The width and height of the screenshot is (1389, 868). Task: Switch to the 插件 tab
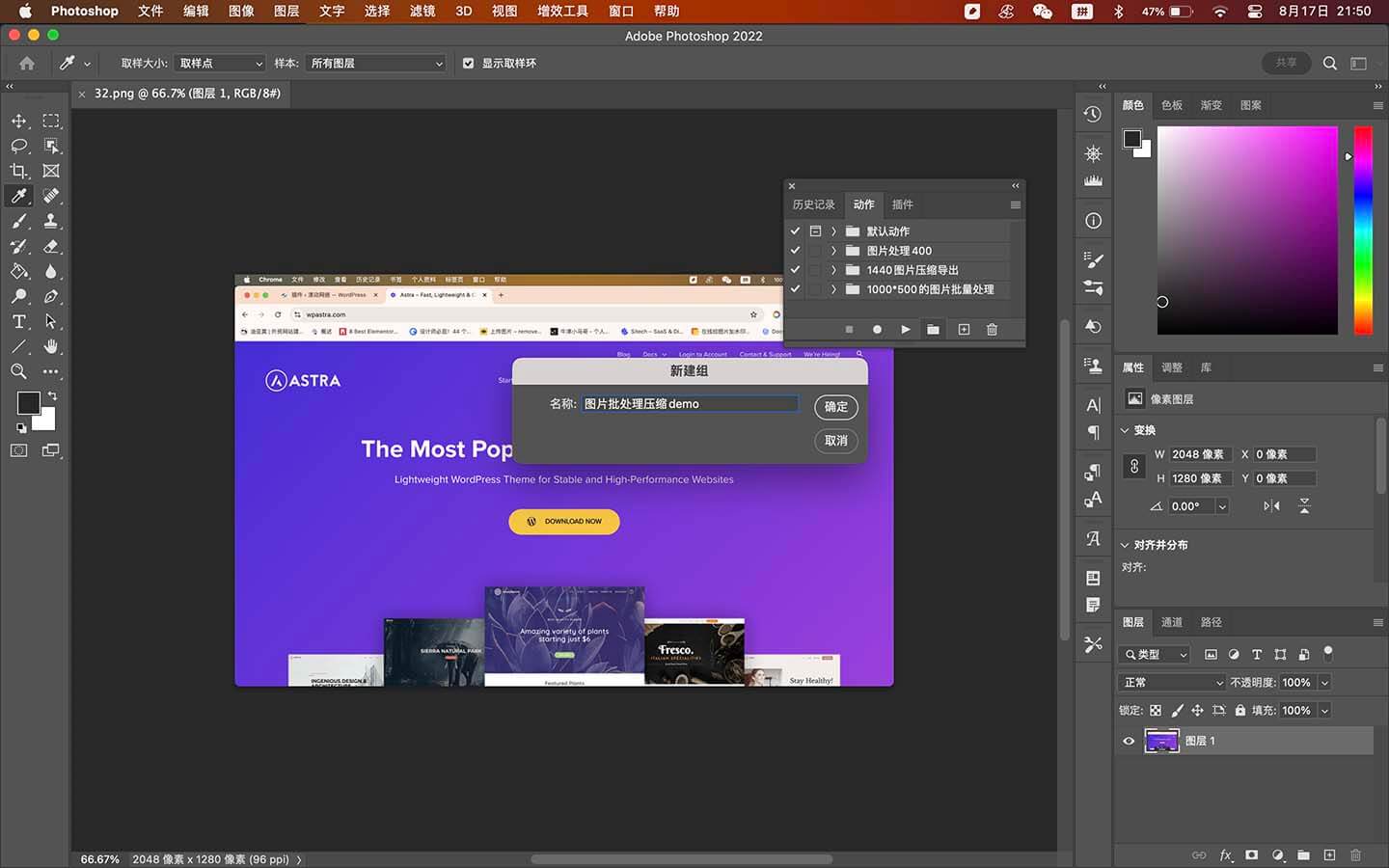coord(902,204)
